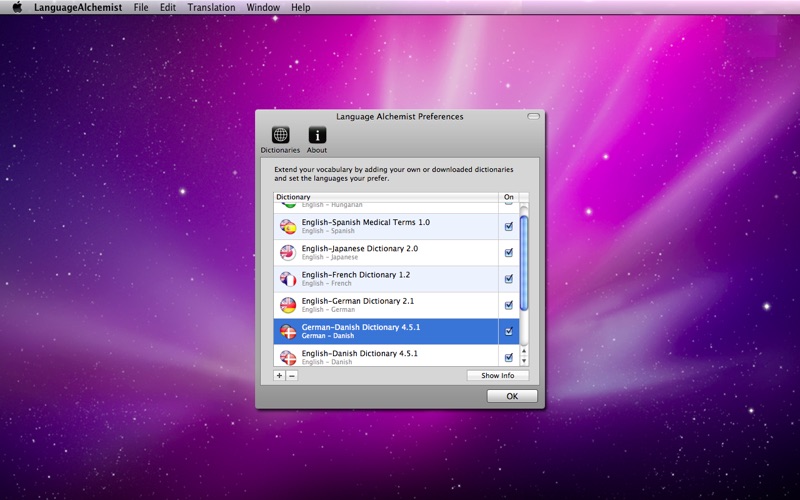Open the LanguageAlchemist application menu

(78, 7)
